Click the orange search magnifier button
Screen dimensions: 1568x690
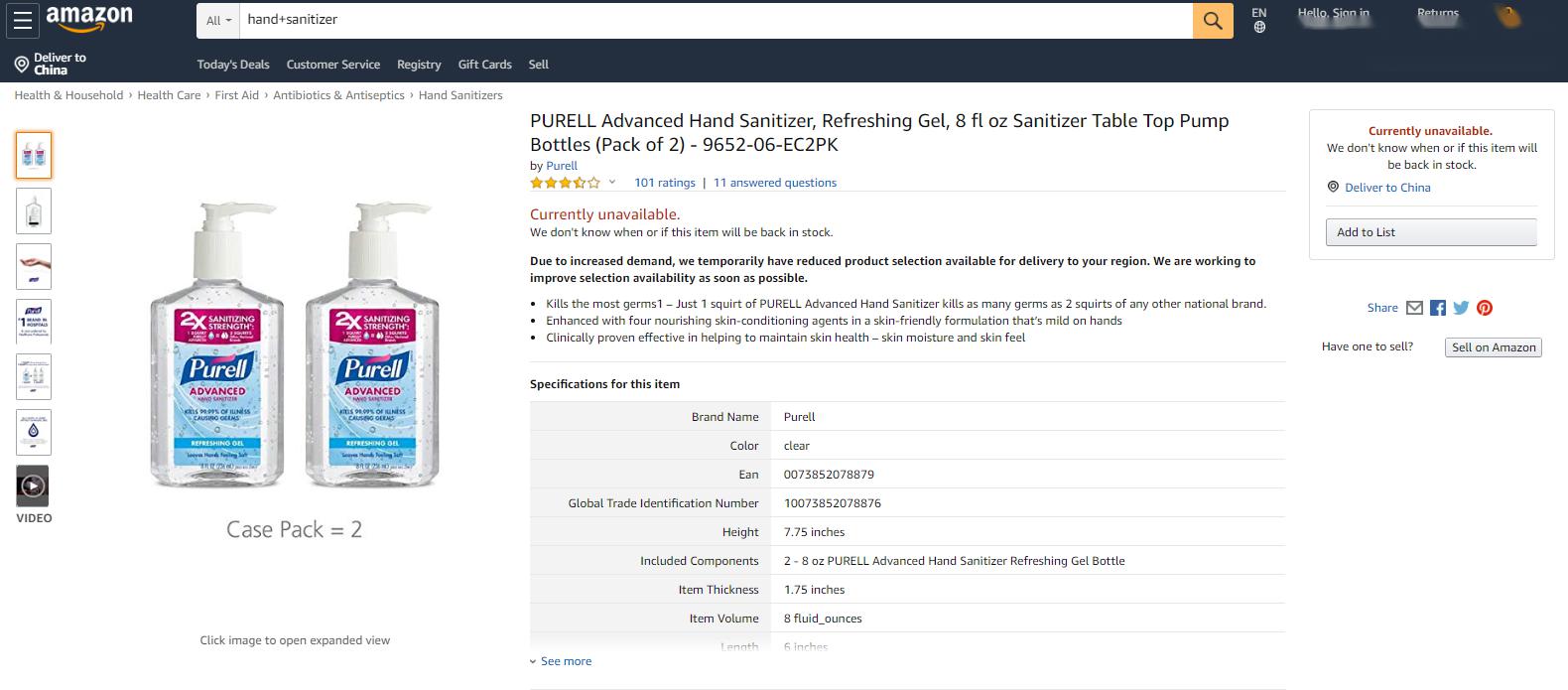[1213, 20]
